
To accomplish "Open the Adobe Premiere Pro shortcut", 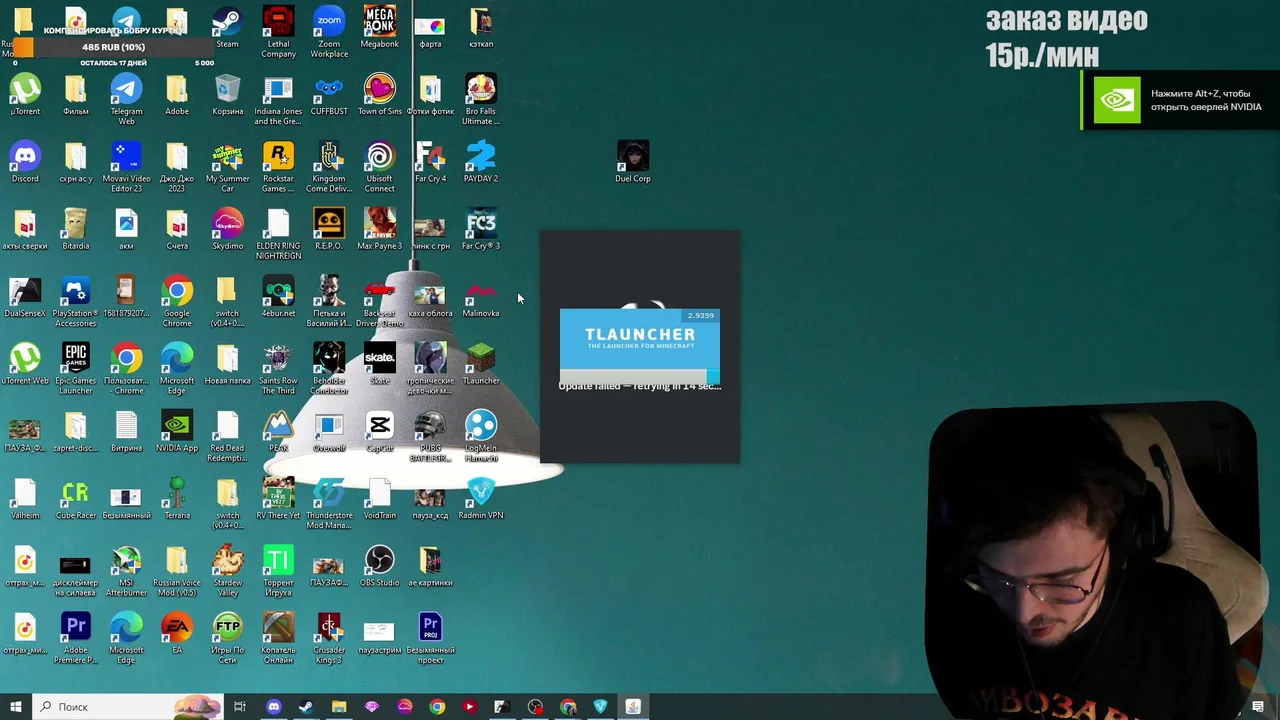I will pos(76,636).
